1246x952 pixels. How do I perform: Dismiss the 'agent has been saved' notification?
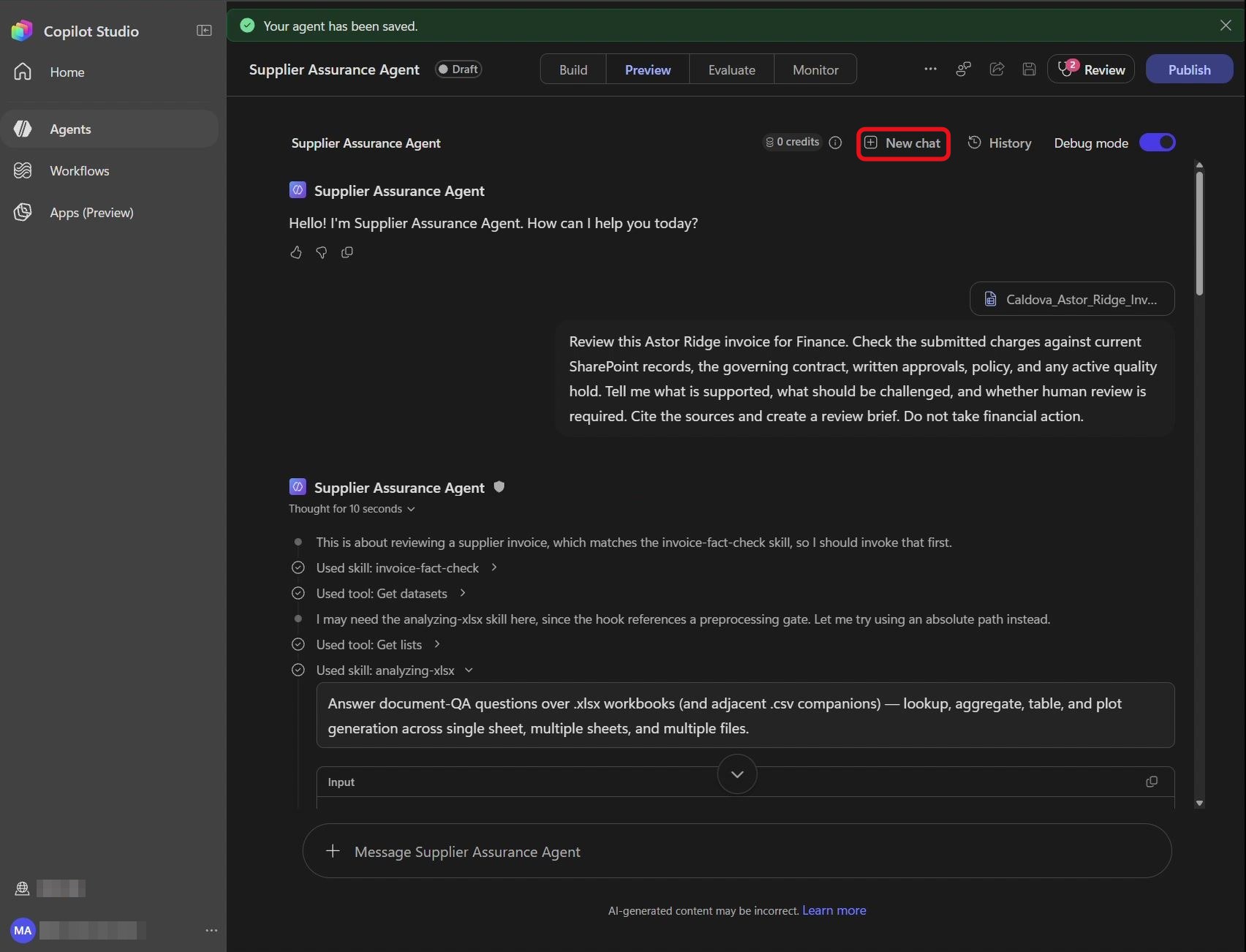tap(1226, 26)
